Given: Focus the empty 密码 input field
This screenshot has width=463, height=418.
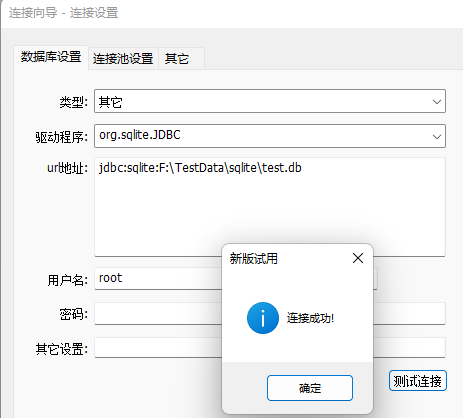Looking at the screenshot, I should 158,313.
